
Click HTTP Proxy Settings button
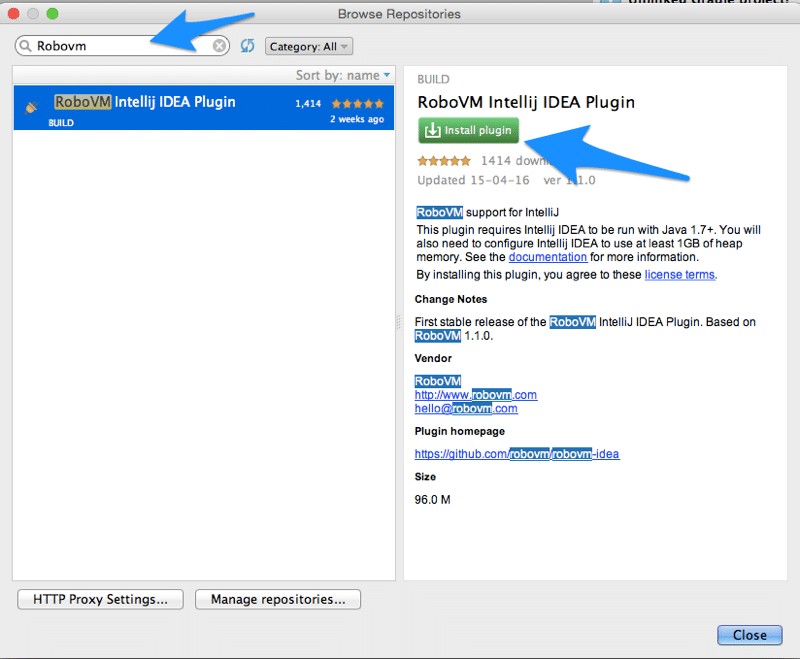point(101,599)
